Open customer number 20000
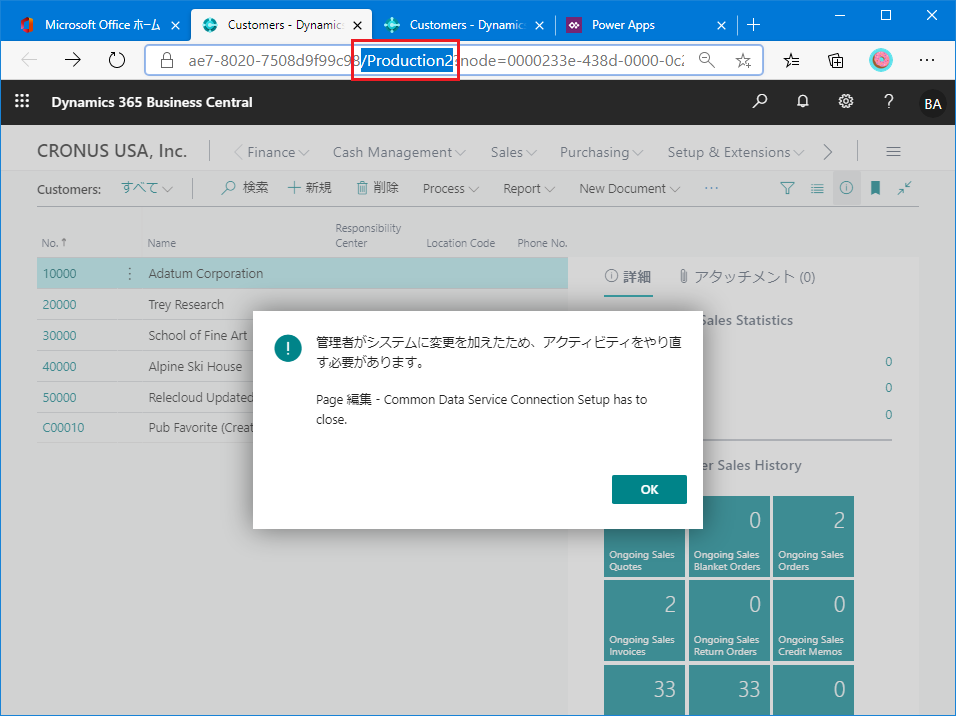The width and height of the screenshot is (956, 716). pos(59,304)
